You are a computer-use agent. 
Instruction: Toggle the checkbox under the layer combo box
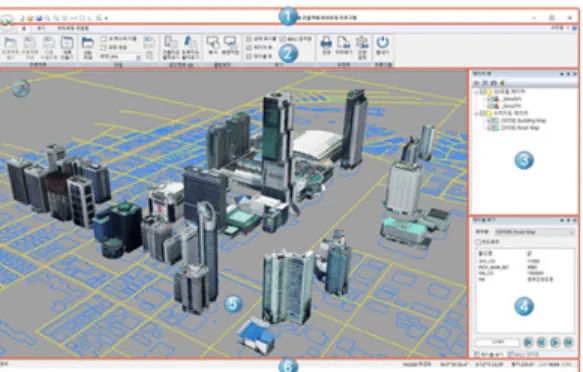tap(478, 242)
